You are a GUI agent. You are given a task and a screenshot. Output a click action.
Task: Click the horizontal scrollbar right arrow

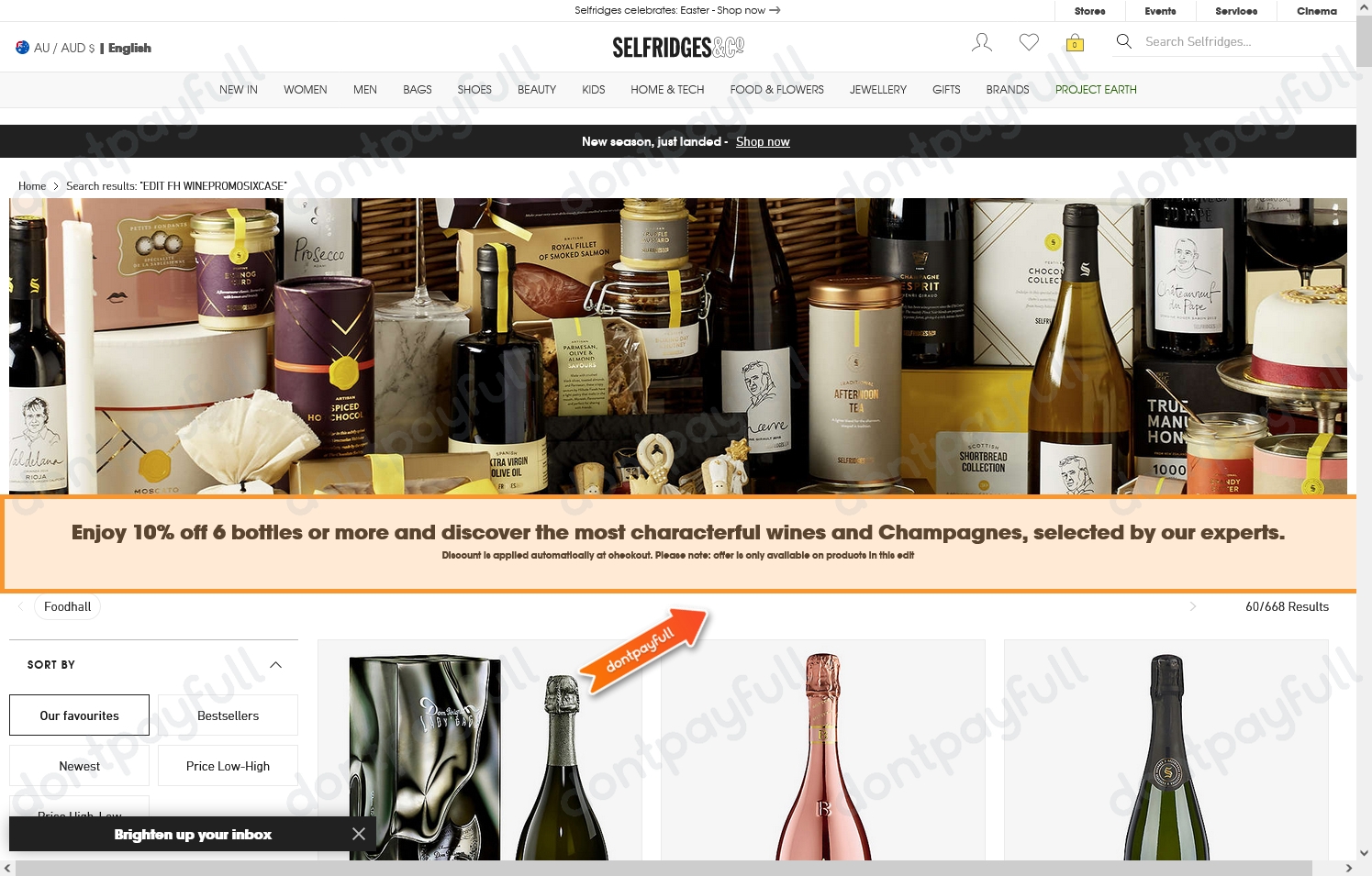1349,868
